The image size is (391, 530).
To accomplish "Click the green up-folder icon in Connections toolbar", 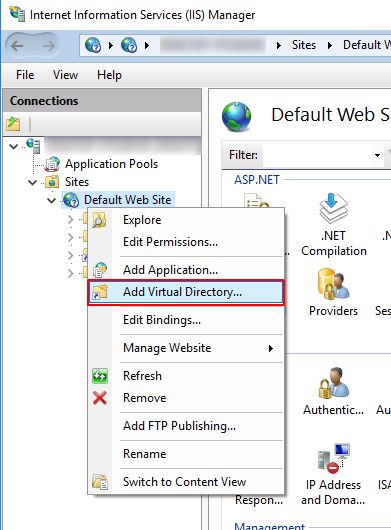I will [13, 124].
